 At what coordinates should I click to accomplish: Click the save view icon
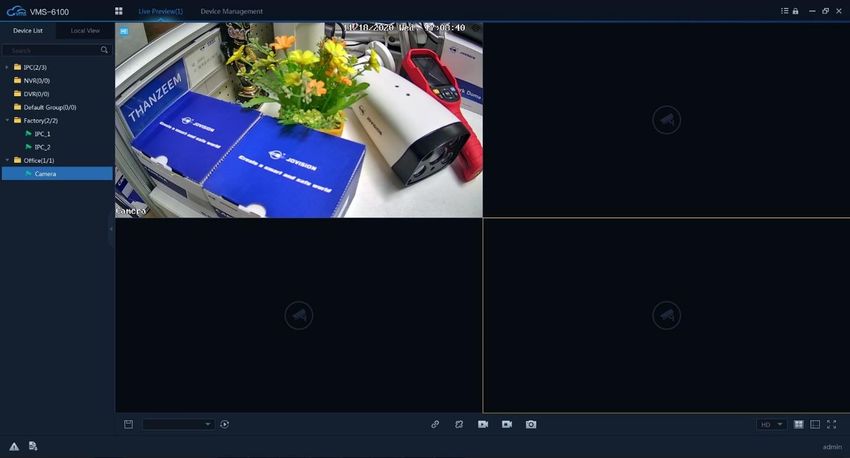click(128, 424)
